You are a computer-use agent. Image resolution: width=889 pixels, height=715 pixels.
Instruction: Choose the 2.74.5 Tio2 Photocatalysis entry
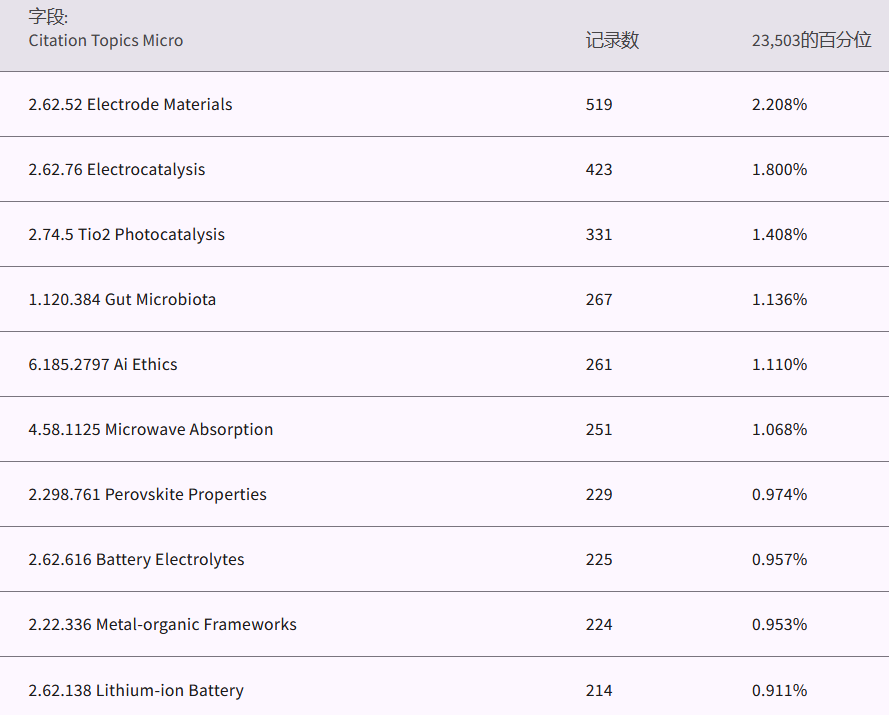click(x=126, y=235)
